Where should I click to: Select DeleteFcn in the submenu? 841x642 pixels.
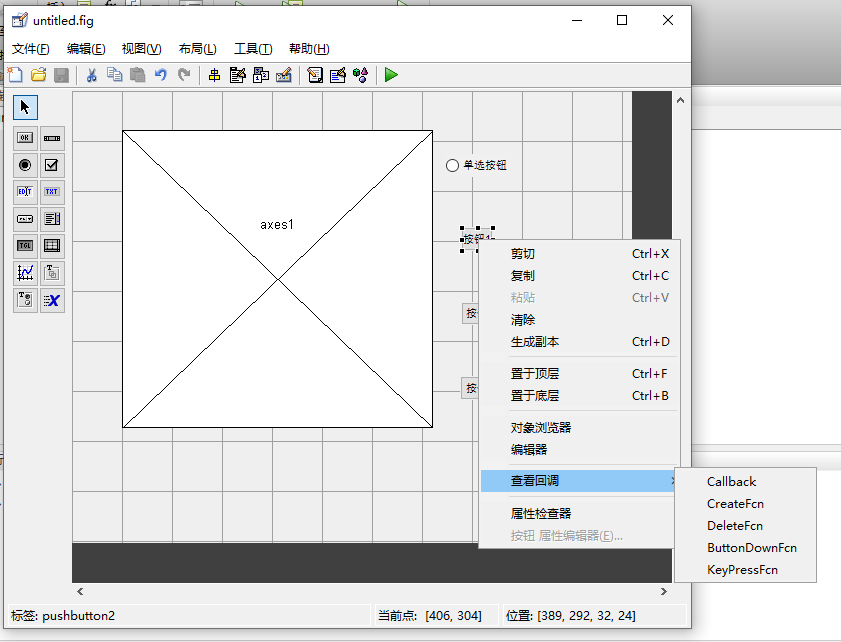click(746, 526)
